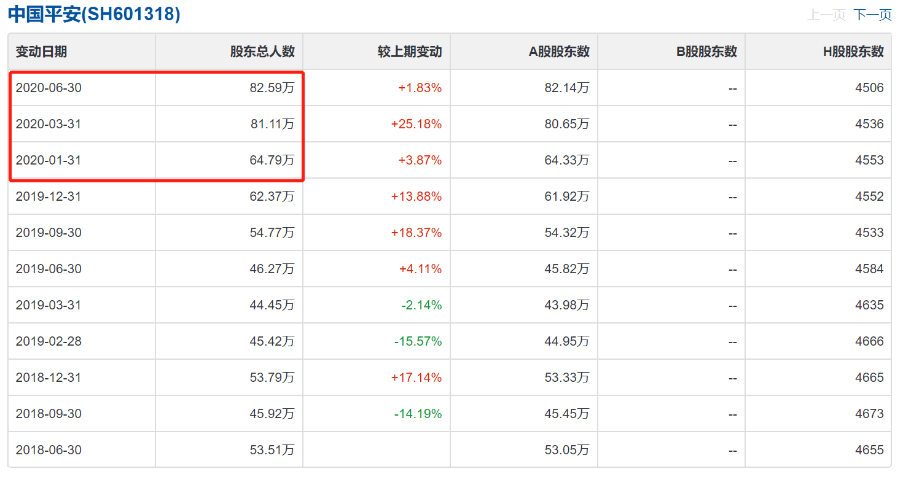Select total shareholders value 81.11万
Screen dimensions: 903x477
pyautogui.click(x=272, y=124)
